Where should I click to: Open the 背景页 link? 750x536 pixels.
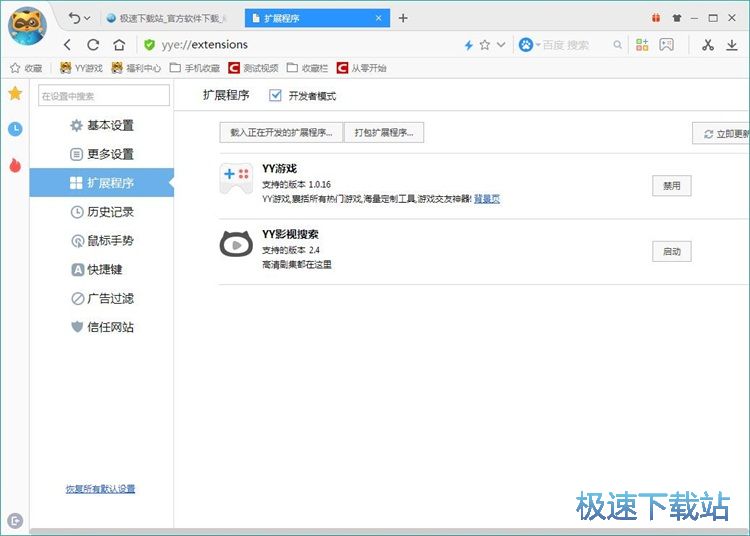click(x=487, y=199)
